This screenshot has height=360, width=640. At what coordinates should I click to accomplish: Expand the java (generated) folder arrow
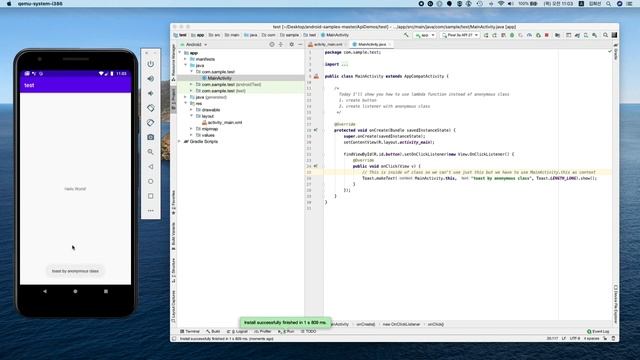(x=186, y=97)
